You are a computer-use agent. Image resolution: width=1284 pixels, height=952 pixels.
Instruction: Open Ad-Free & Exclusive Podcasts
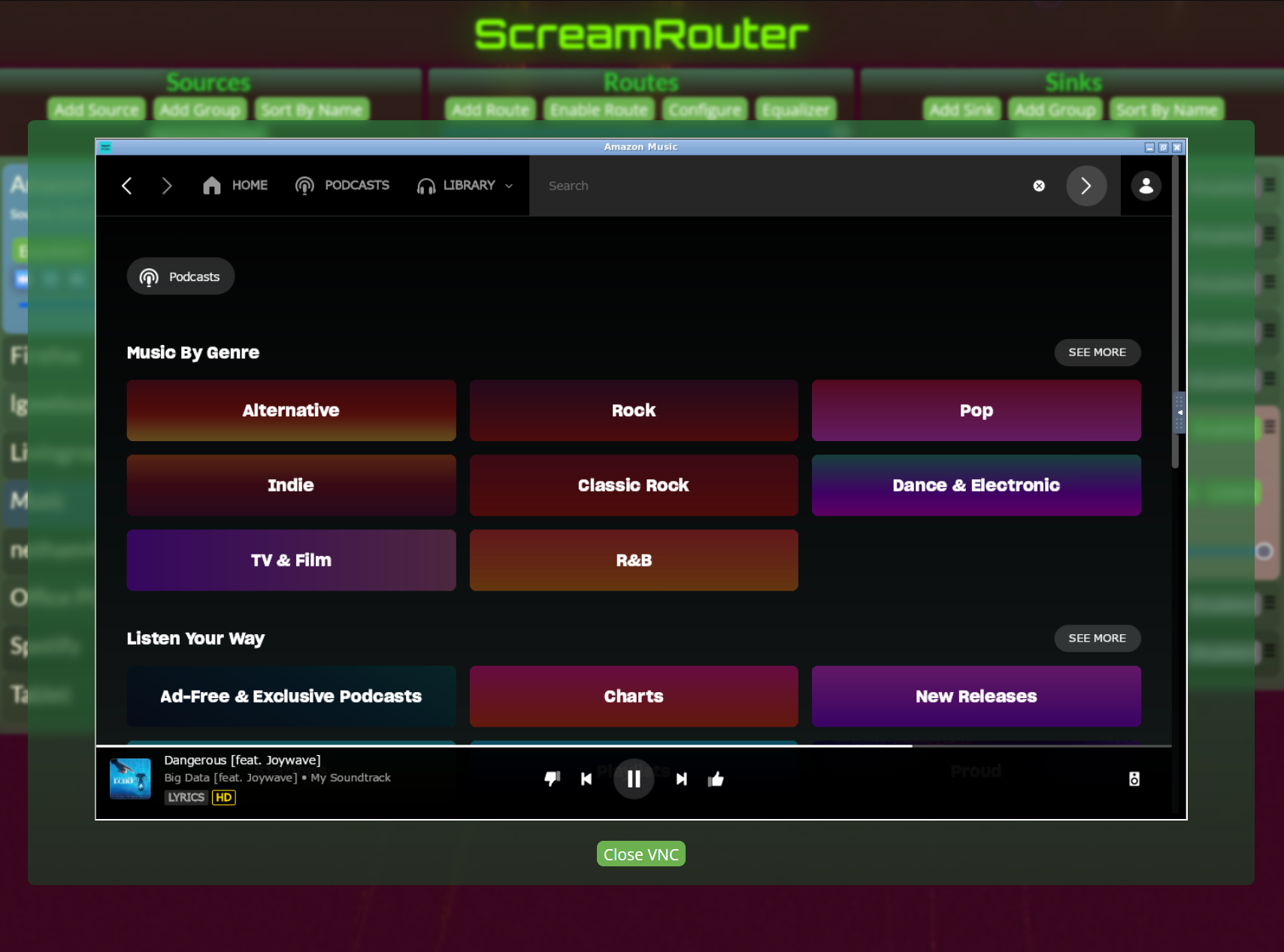click(x=291, y=697)
